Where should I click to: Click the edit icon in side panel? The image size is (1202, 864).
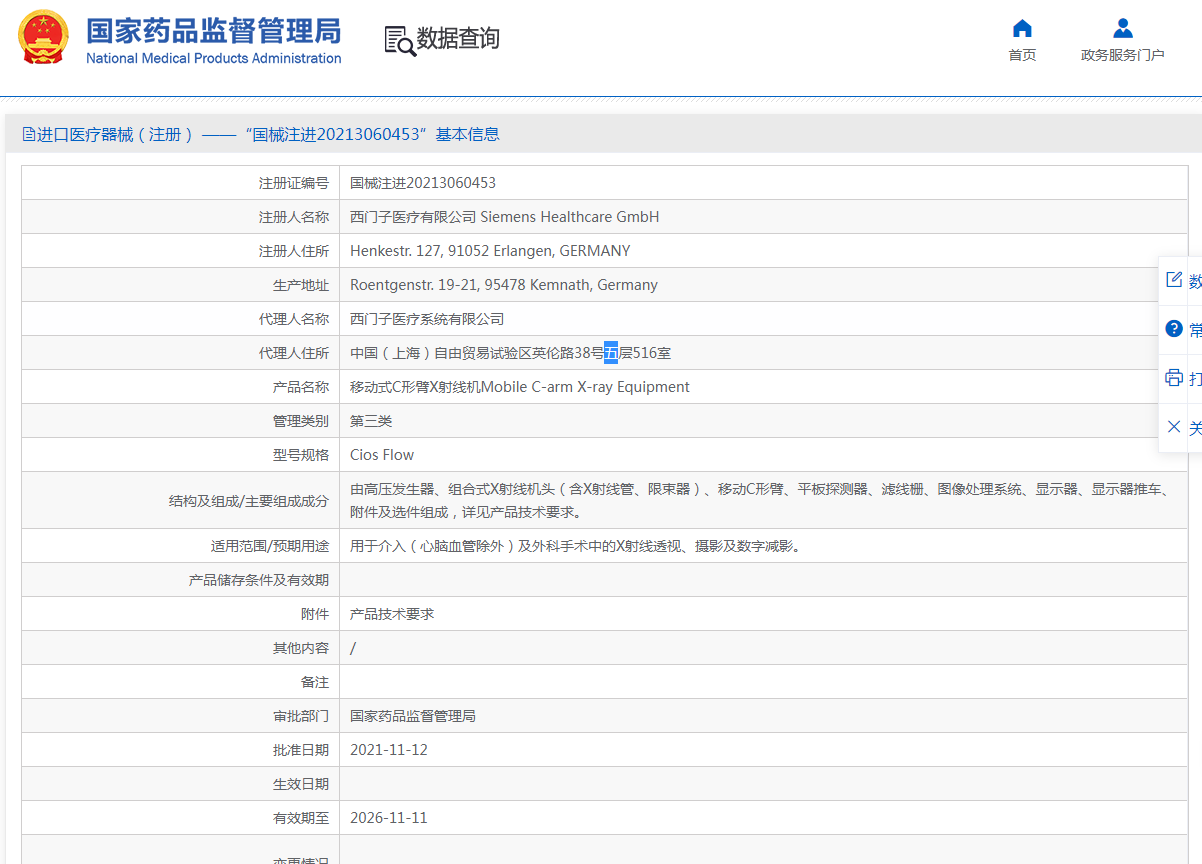click(x=1174, y=280)
